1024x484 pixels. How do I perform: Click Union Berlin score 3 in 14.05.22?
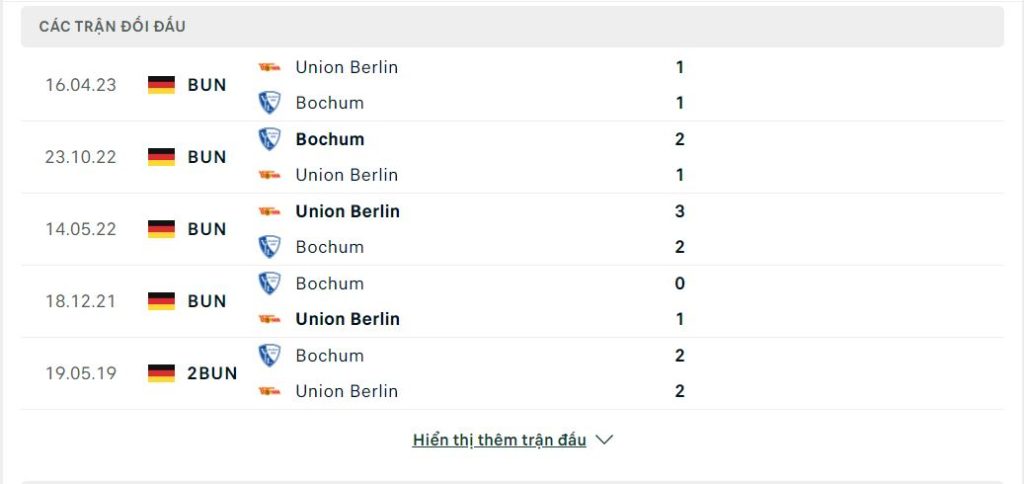[680, 211]
